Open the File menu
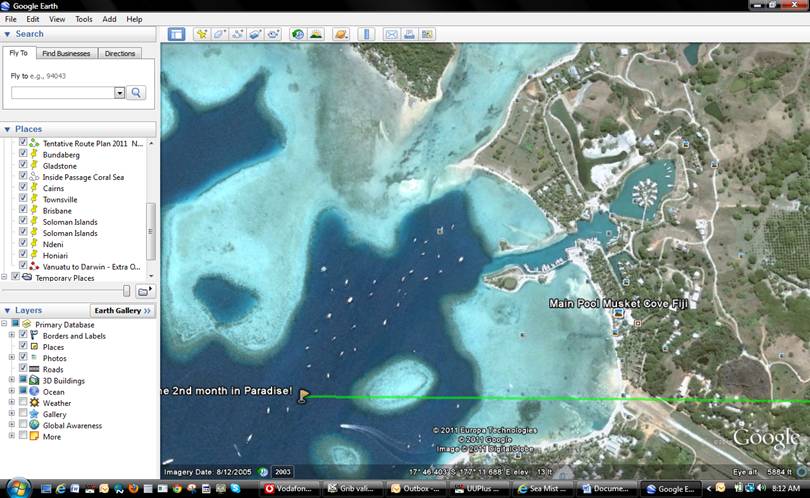810x498 pixels. tap(11, 19)
